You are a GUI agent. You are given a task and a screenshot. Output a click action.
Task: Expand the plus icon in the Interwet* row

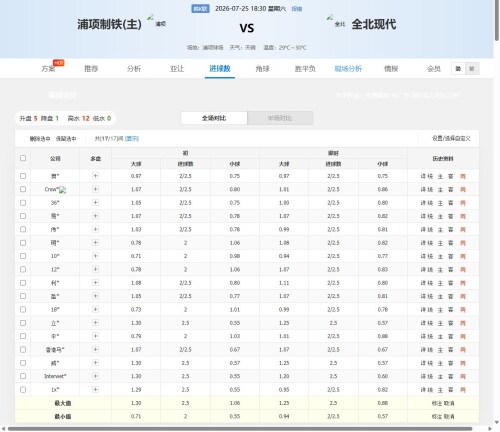(x=95, y=376)
